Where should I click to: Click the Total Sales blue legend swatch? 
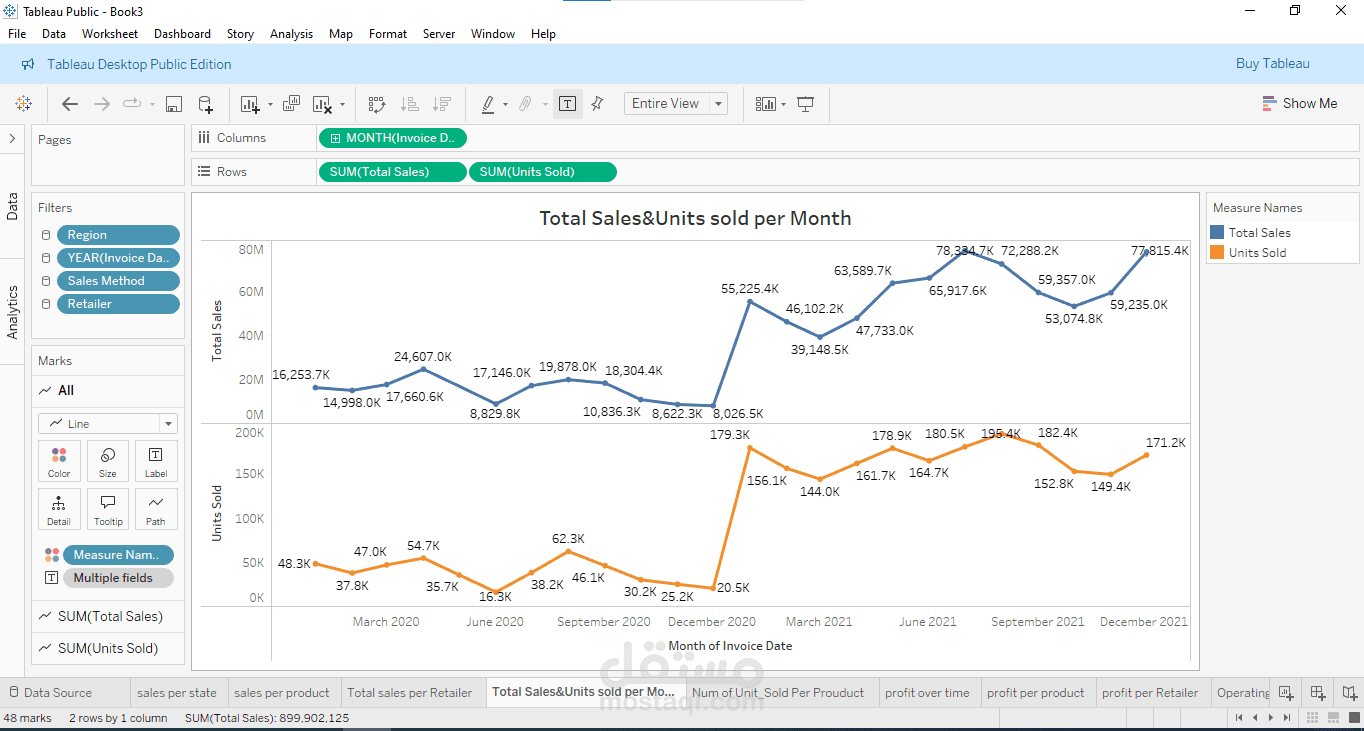point(1217,232)
